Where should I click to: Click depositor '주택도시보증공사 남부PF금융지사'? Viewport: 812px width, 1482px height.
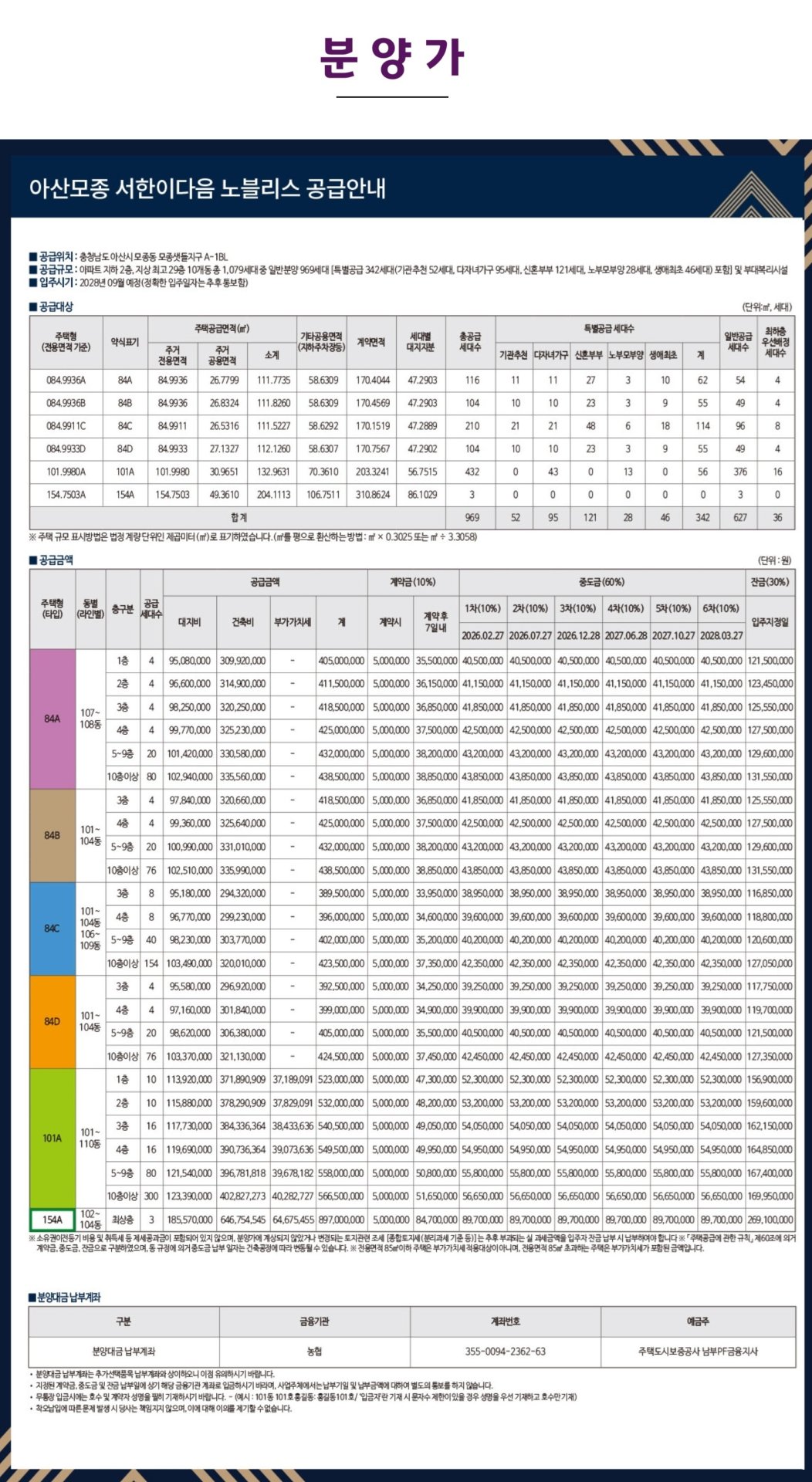tap(698, 1352)
